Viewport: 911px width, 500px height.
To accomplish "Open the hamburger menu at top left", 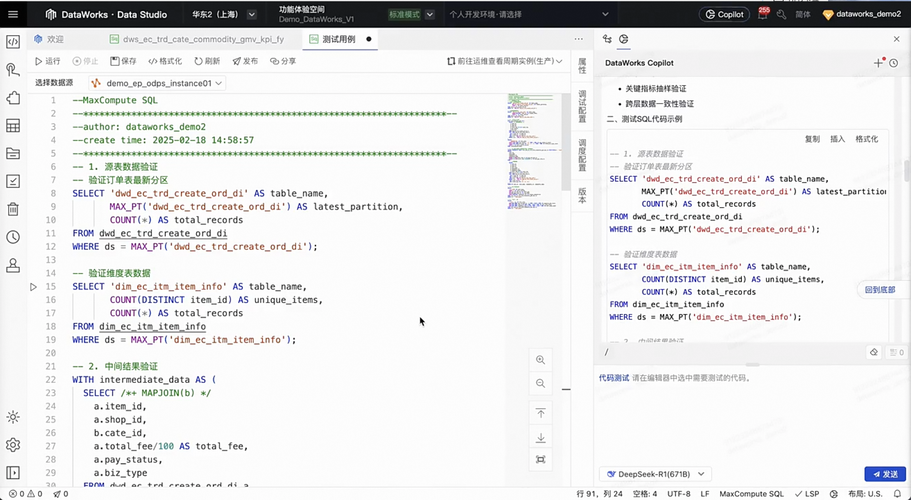I will (x=13, y=15).
